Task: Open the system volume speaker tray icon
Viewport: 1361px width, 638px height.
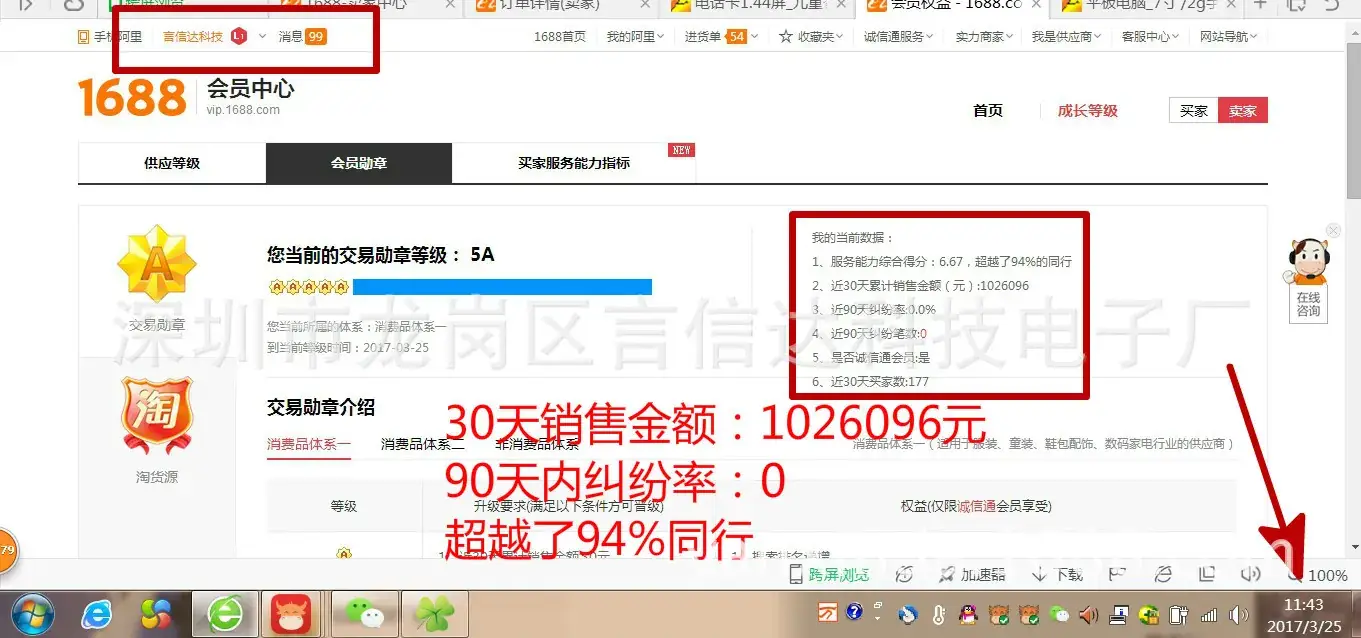Action: coord(1239,614)
